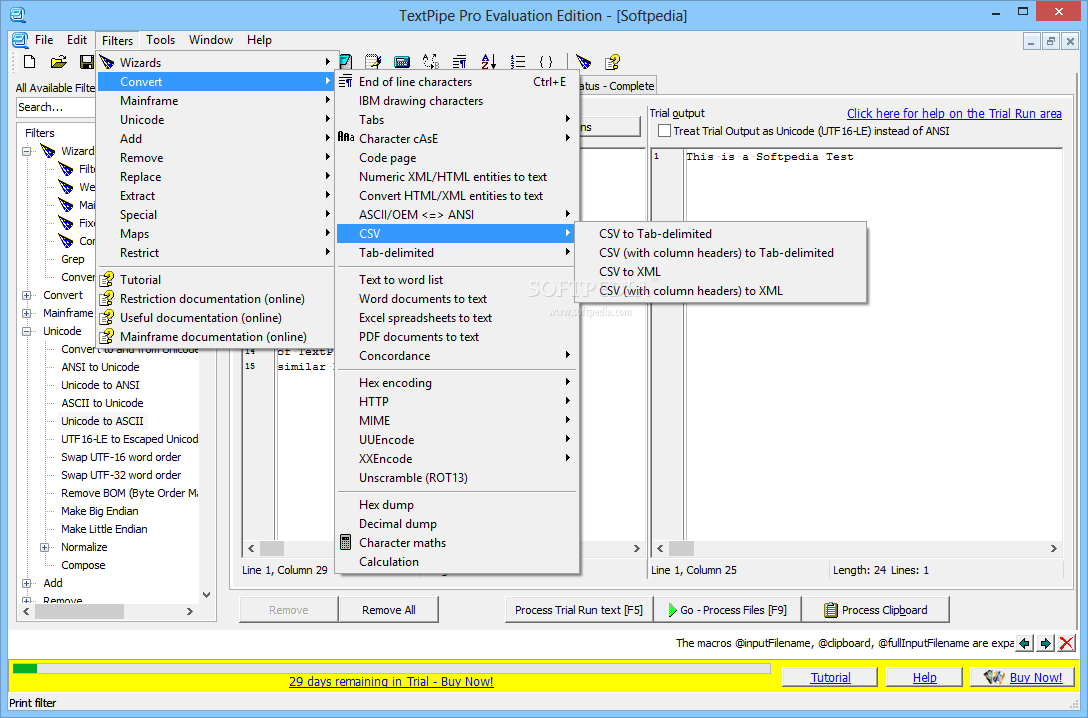
Task: Click the hat icon beside 'We' tree row
Action: tap(66, 187)
